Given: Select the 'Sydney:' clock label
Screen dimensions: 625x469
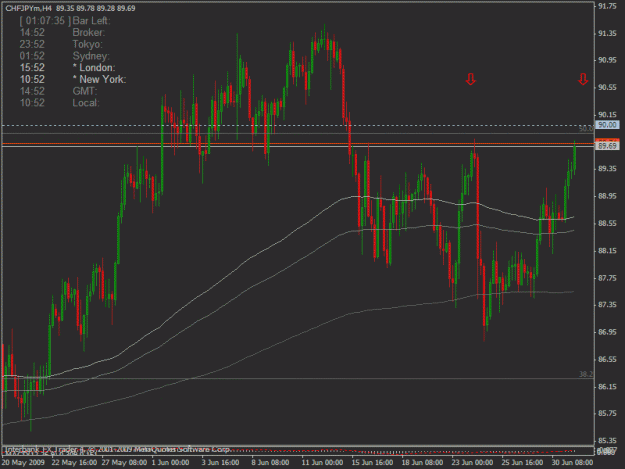Looking at the screenshot, I should [x=91, y=56].
